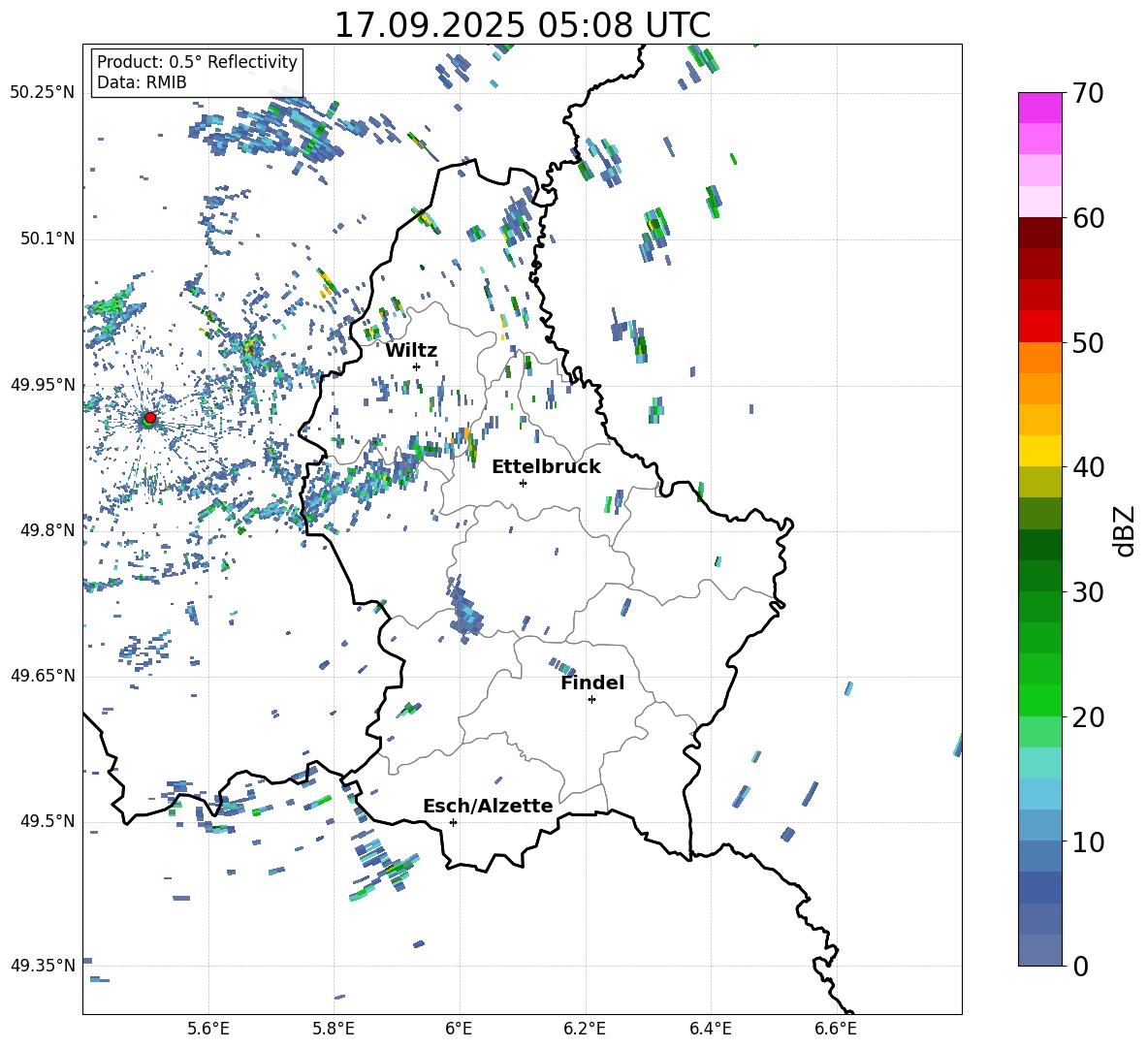The height and width of the screenshot is (1048, 1148).
Task: Click the red radar site dot
Action: point(149,418)
